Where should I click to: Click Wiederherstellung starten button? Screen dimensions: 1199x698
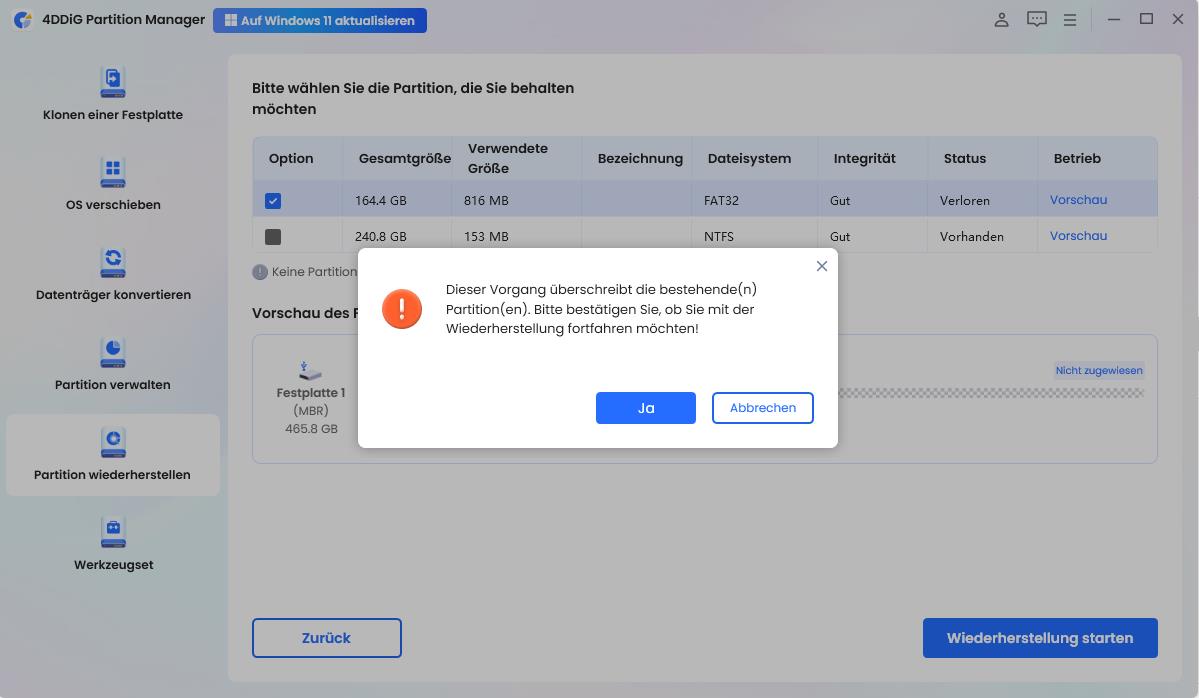(1040, 638)
